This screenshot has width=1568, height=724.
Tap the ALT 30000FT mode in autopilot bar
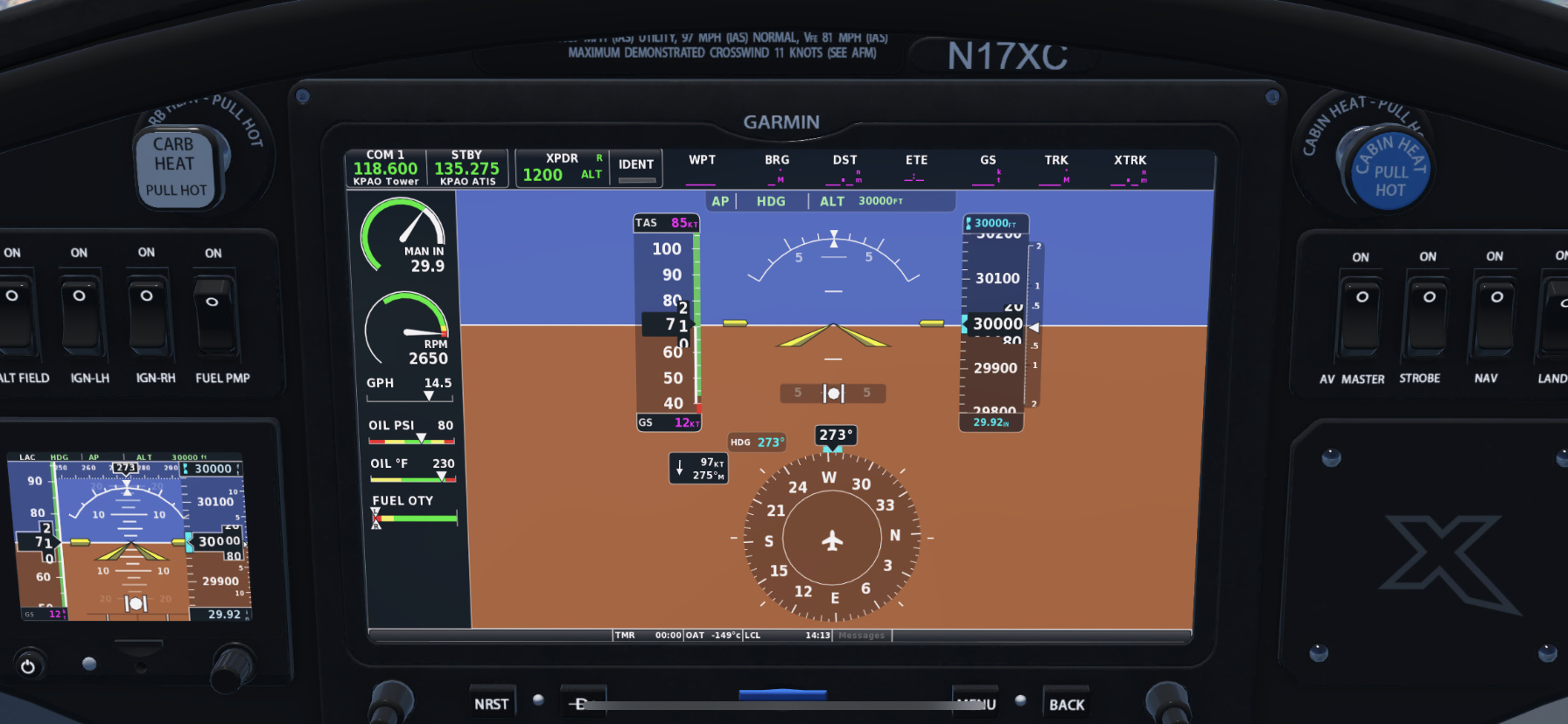tap(861, 201)
